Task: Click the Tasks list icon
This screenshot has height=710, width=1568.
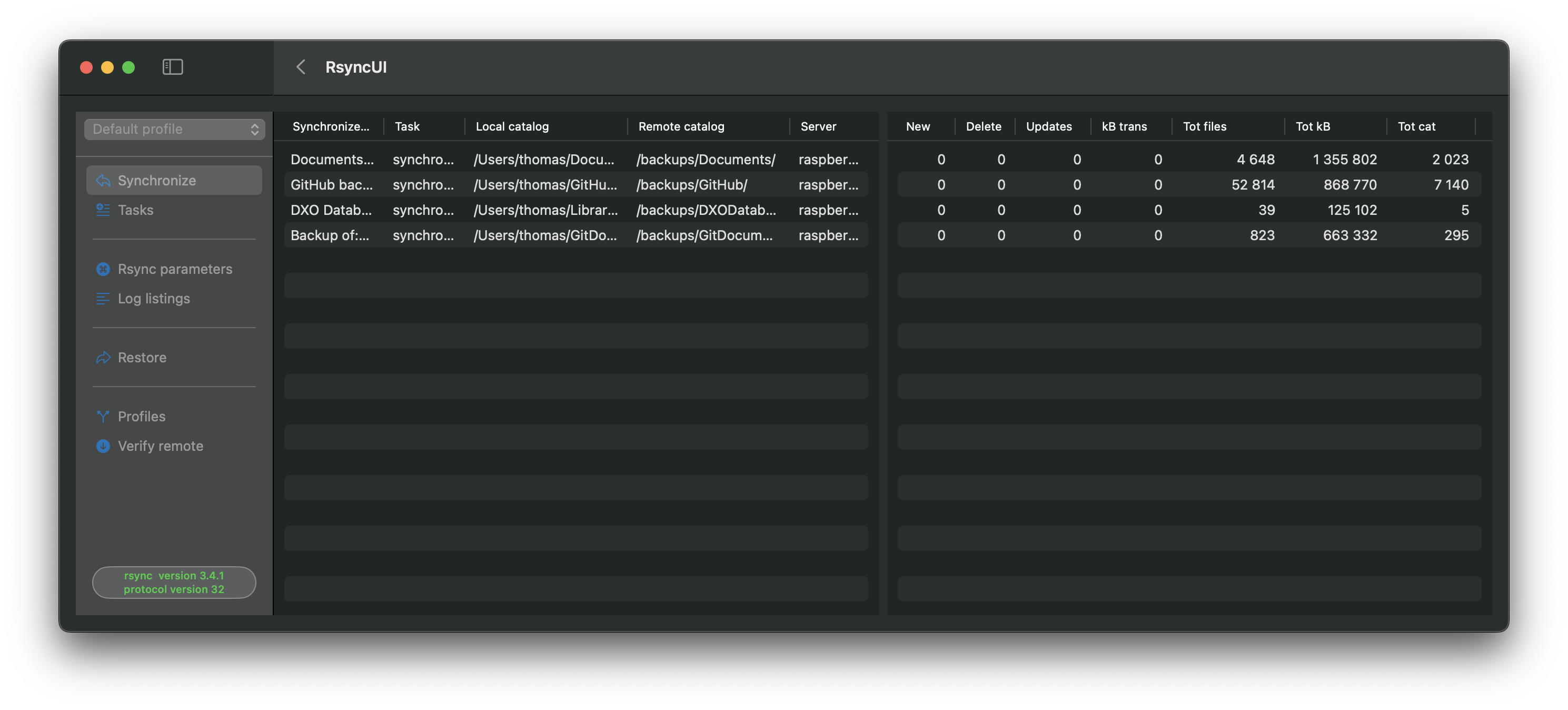Action: tap(103, 210)
